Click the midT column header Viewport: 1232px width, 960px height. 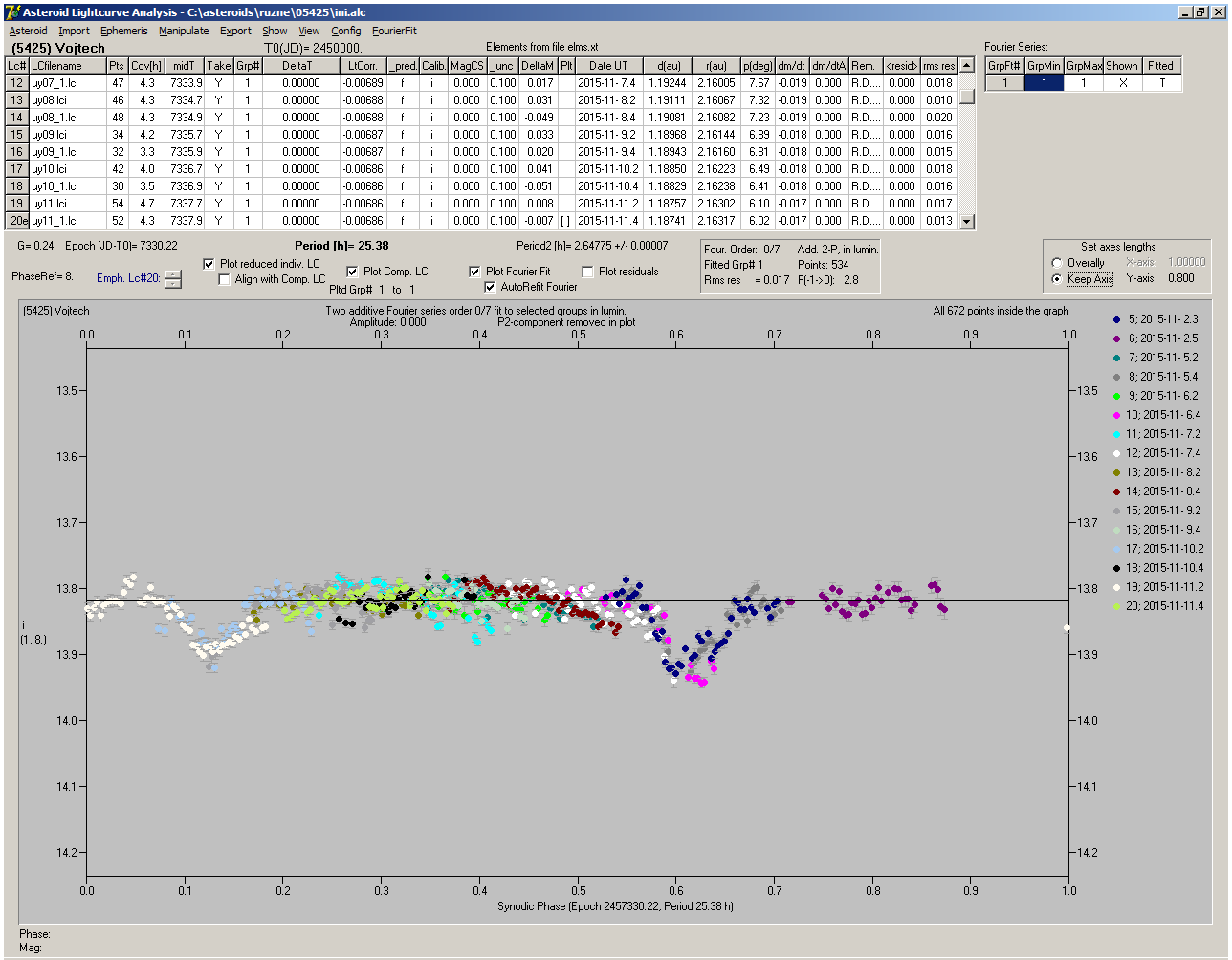(x=185, y=66)
